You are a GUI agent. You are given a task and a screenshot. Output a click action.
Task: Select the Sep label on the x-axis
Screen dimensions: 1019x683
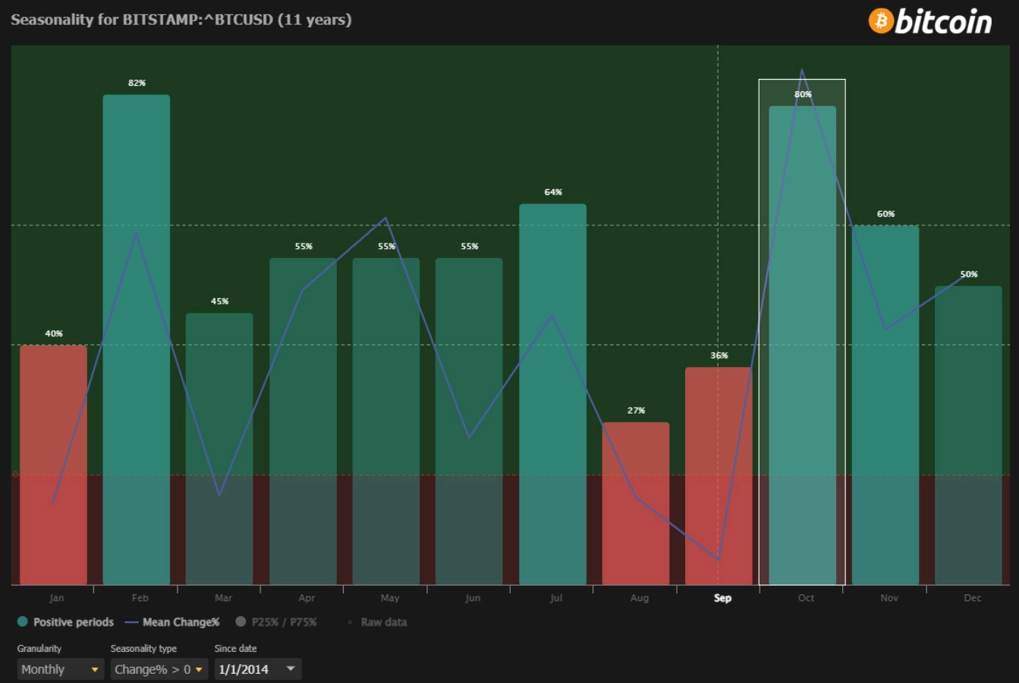723,598
